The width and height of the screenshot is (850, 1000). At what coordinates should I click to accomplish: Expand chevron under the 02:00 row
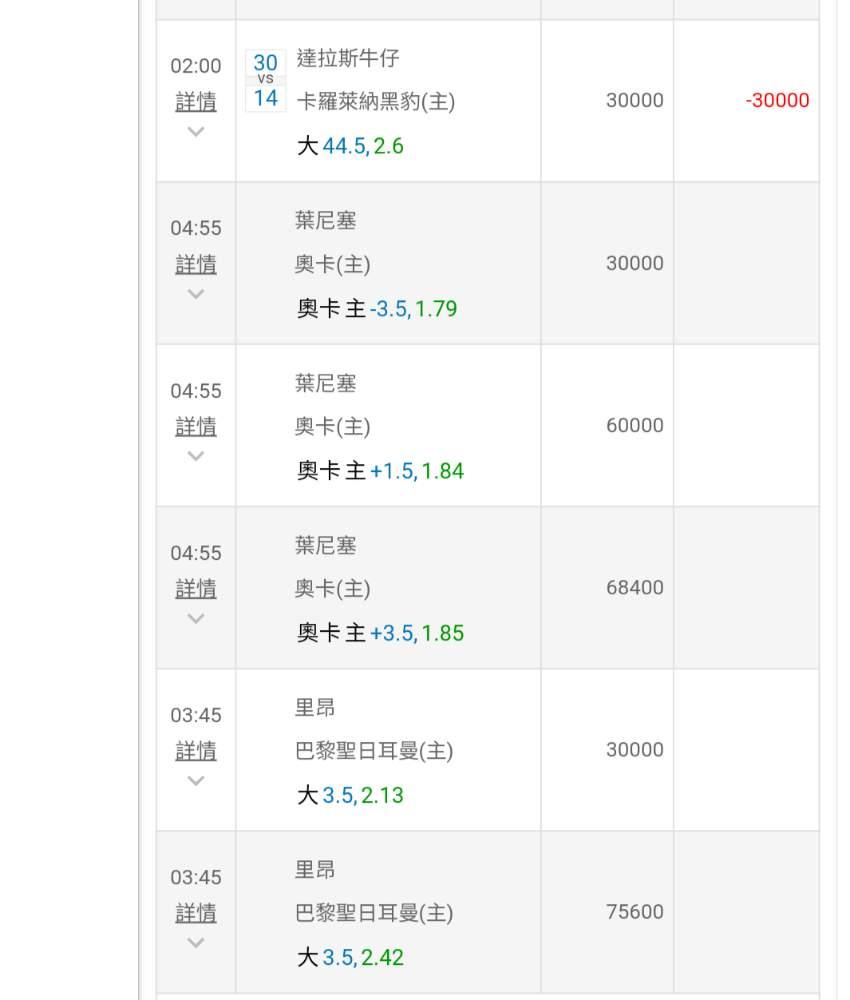196,132
